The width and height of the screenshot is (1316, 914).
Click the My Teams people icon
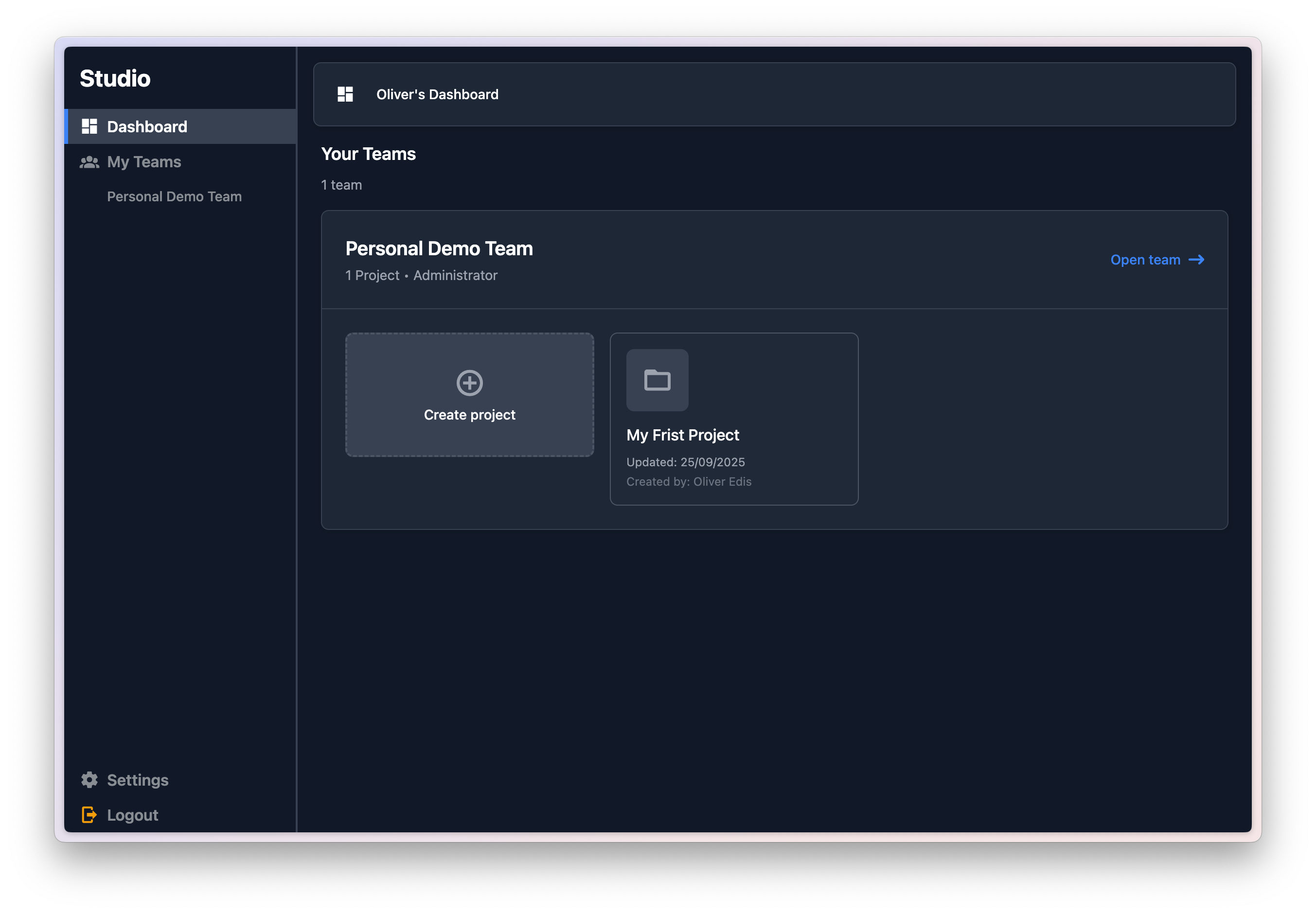click(90, 162)
